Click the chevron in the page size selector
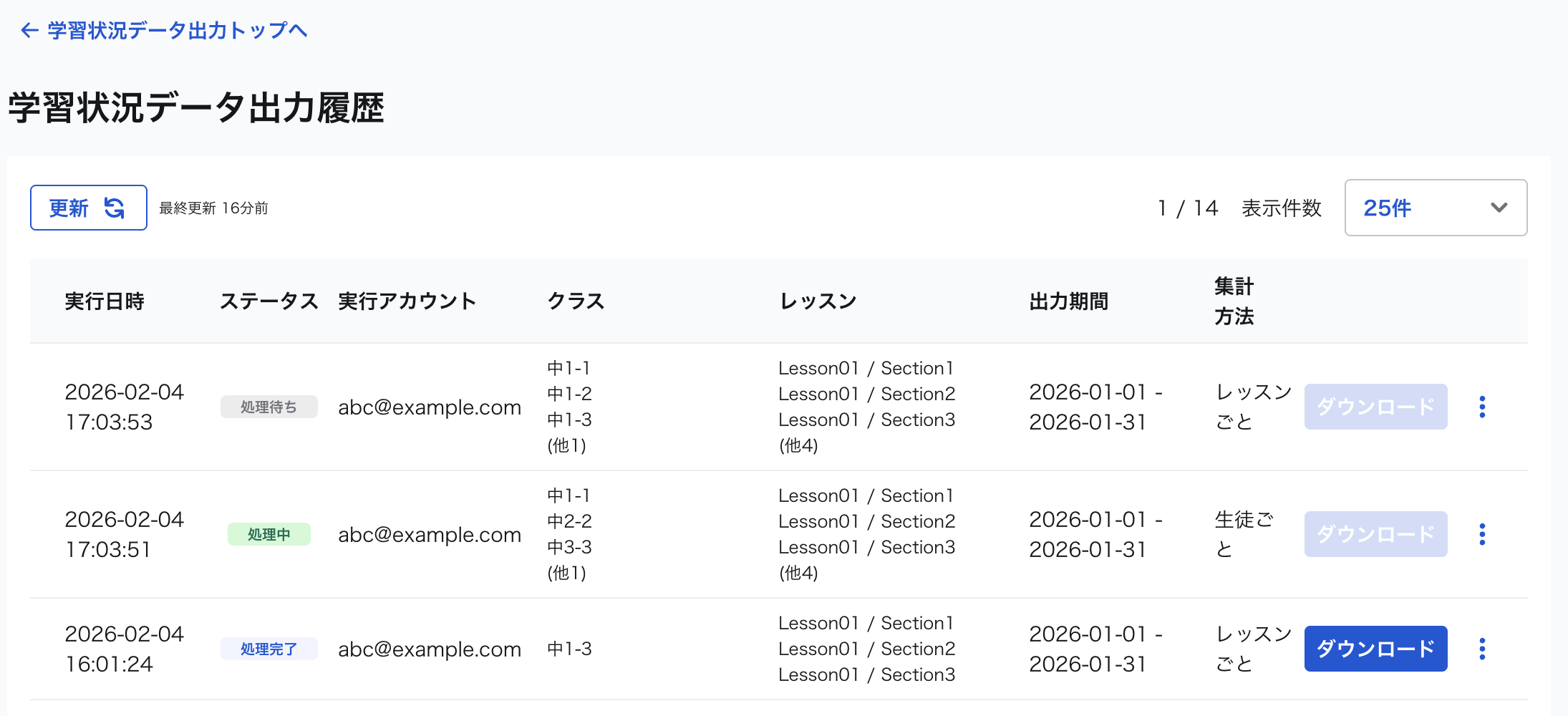1568x716 pixels. point(1498,208)
